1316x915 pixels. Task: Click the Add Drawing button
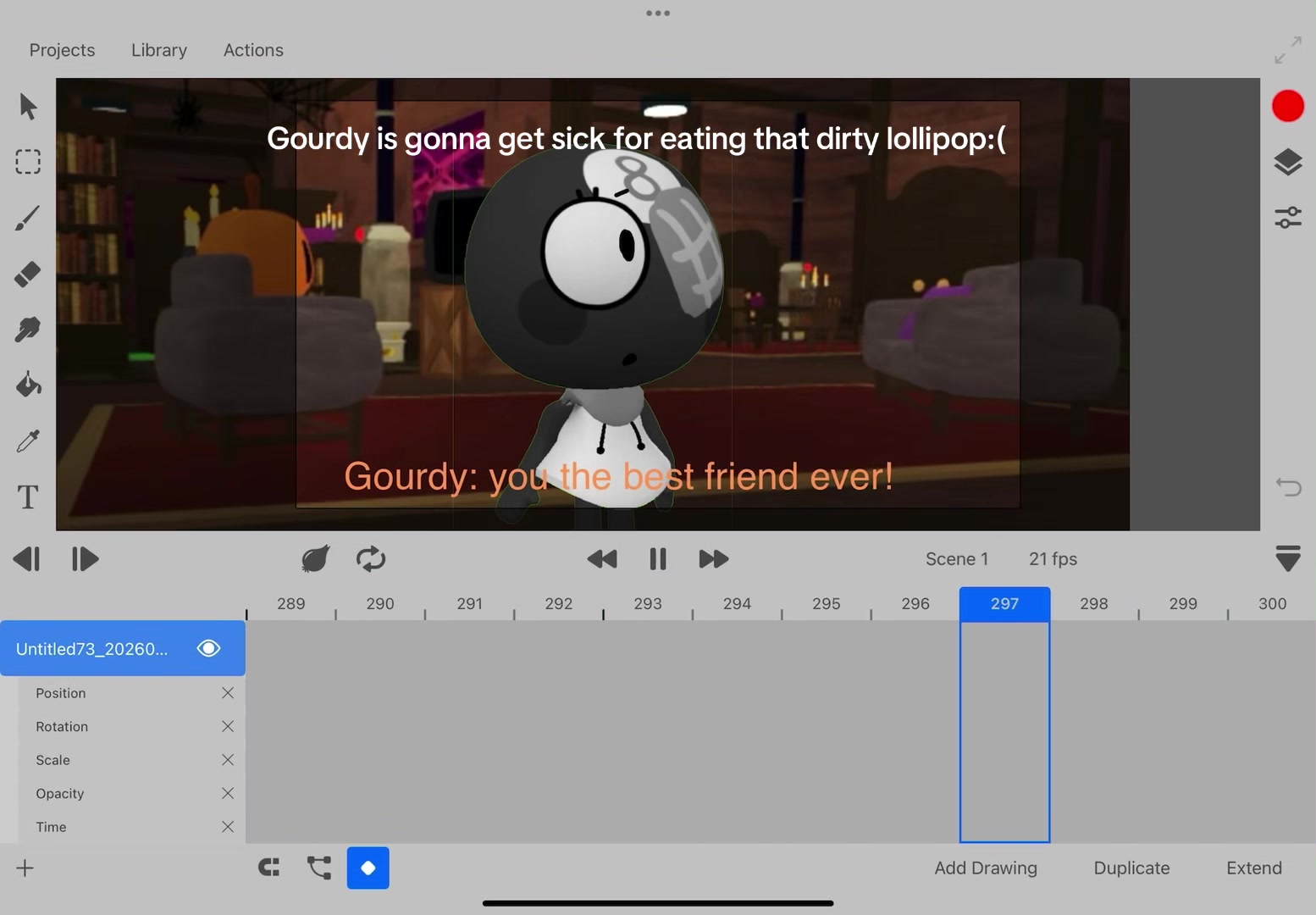[x=986, y=868]
